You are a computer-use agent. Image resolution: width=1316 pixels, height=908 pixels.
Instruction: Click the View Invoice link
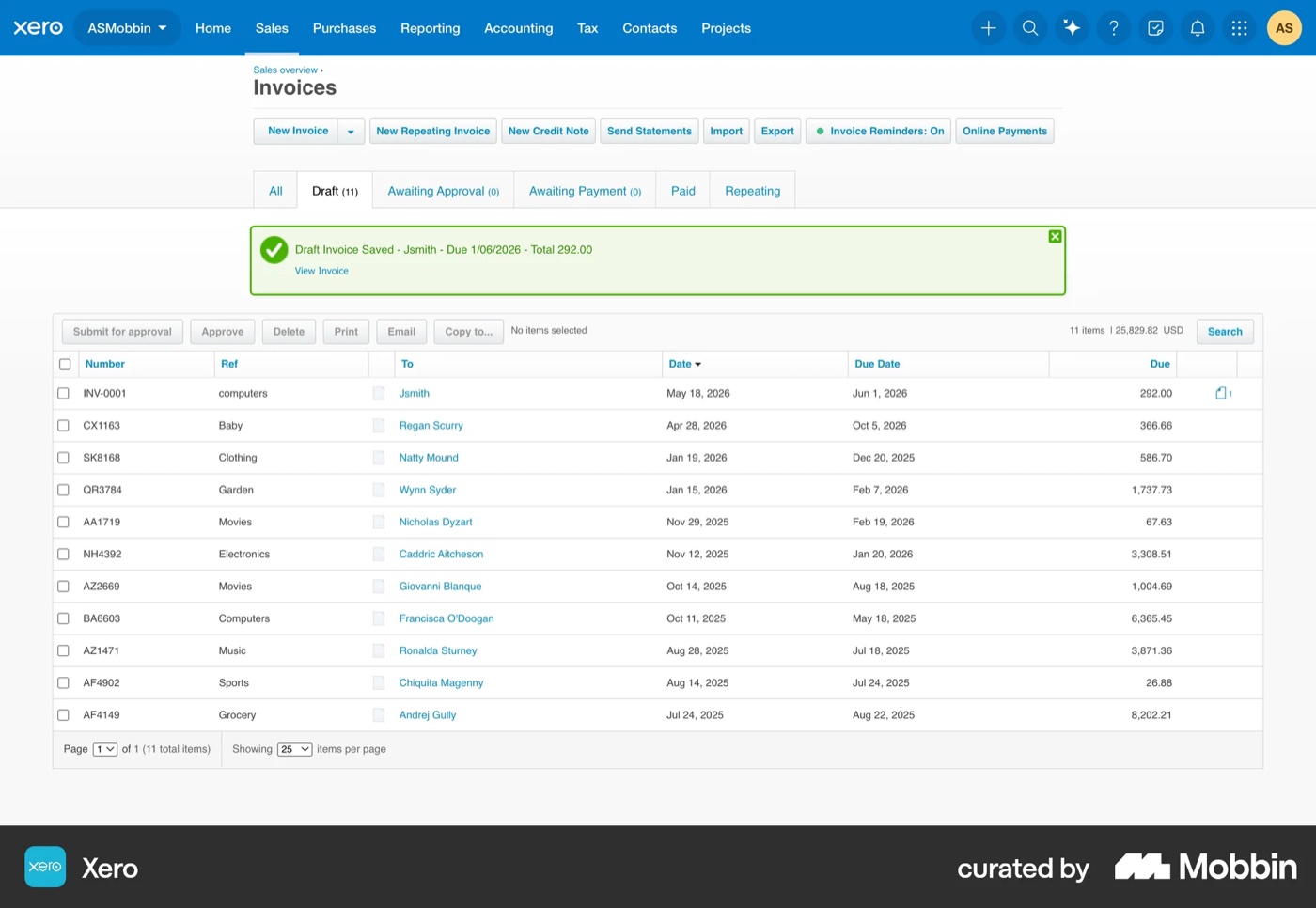point(321,271)
